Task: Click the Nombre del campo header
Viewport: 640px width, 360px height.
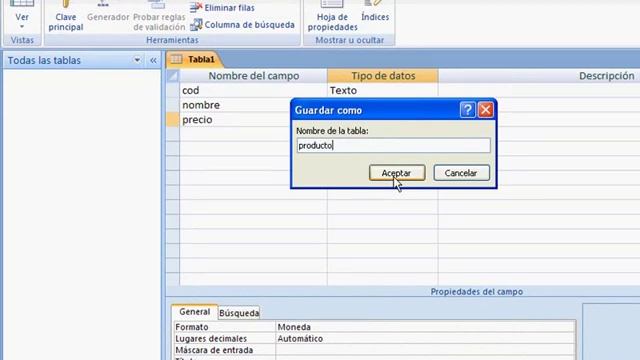Action: (253, 76)
